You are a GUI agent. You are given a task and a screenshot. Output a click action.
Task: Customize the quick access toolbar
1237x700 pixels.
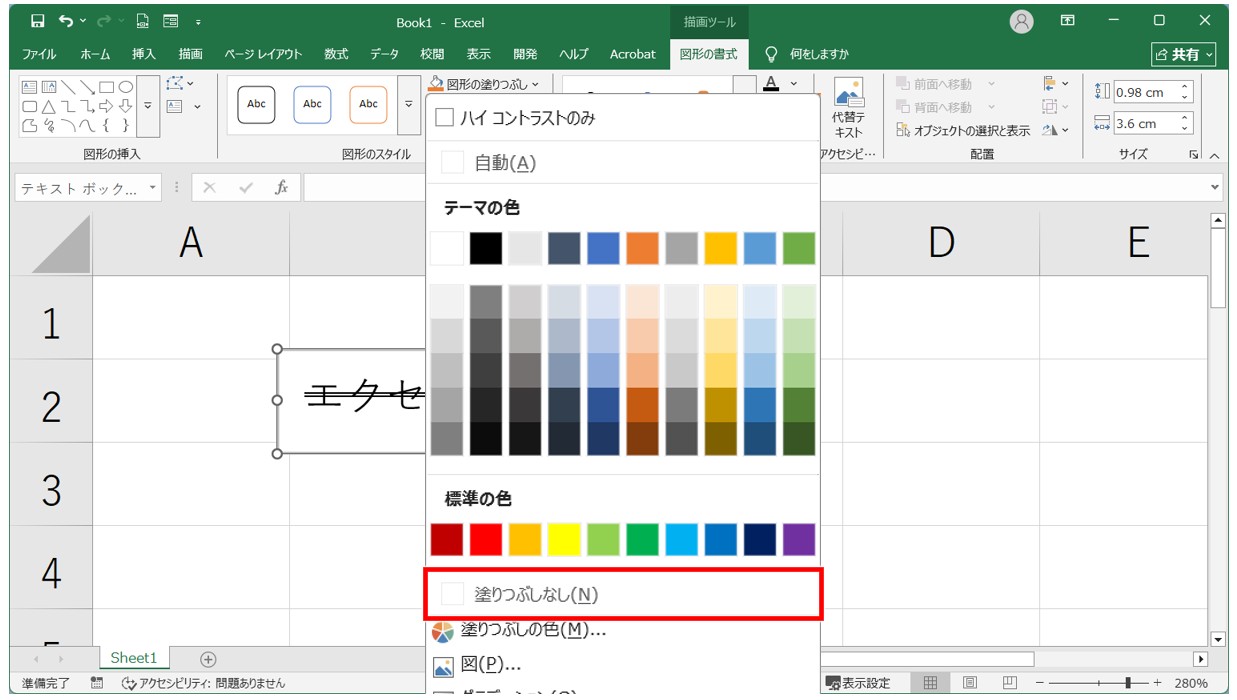pos(198,21)
